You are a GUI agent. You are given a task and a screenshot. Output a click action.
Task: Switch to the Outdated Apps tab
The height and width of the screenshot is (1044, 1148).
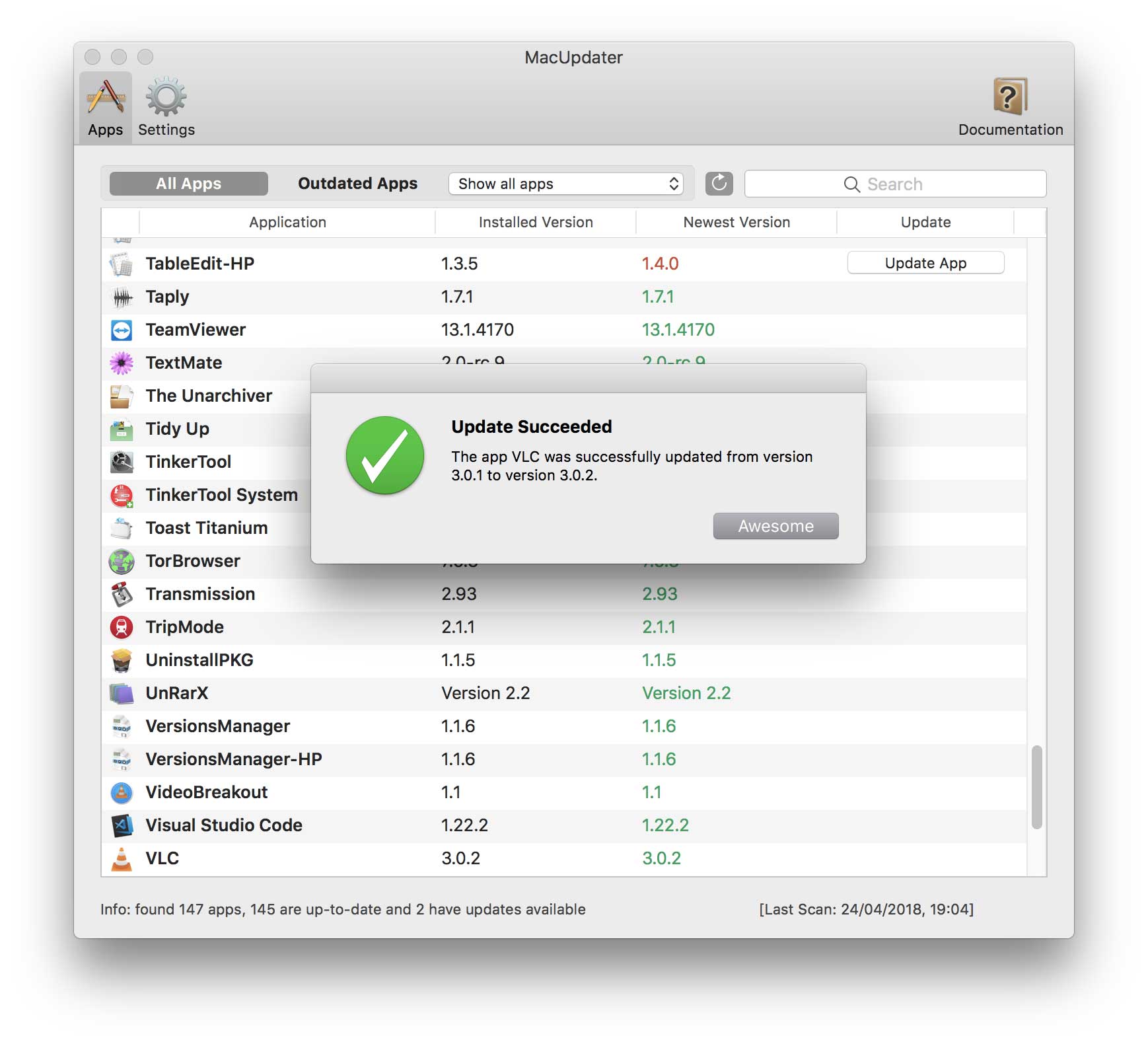[x=357, y=184]
